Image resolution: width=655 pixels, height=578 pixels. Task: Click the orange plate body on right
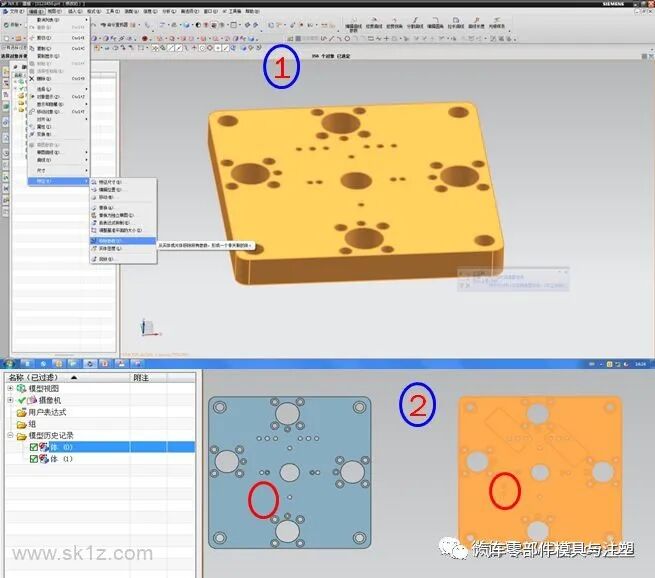[540, 470]
